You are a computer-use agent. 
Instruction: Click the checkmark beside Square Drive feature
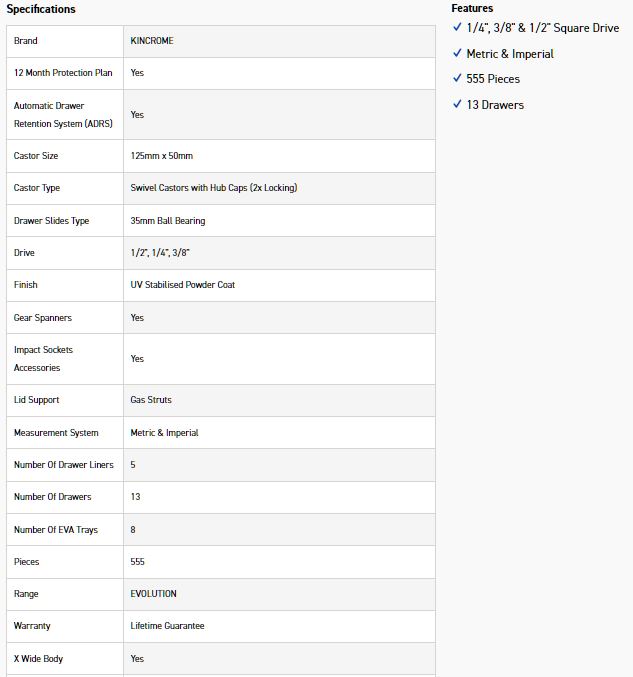[x=457, y=28]
